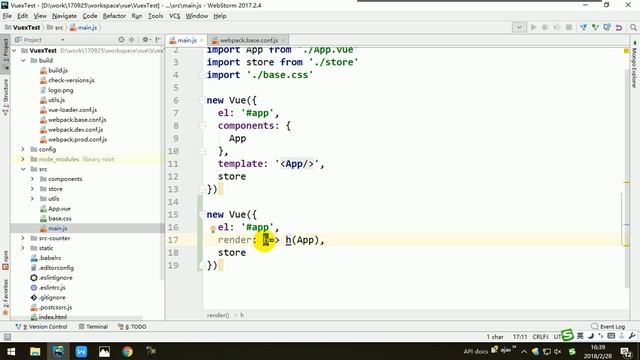
Task: Click the VCS update project icon
Action: pos(583,27)
